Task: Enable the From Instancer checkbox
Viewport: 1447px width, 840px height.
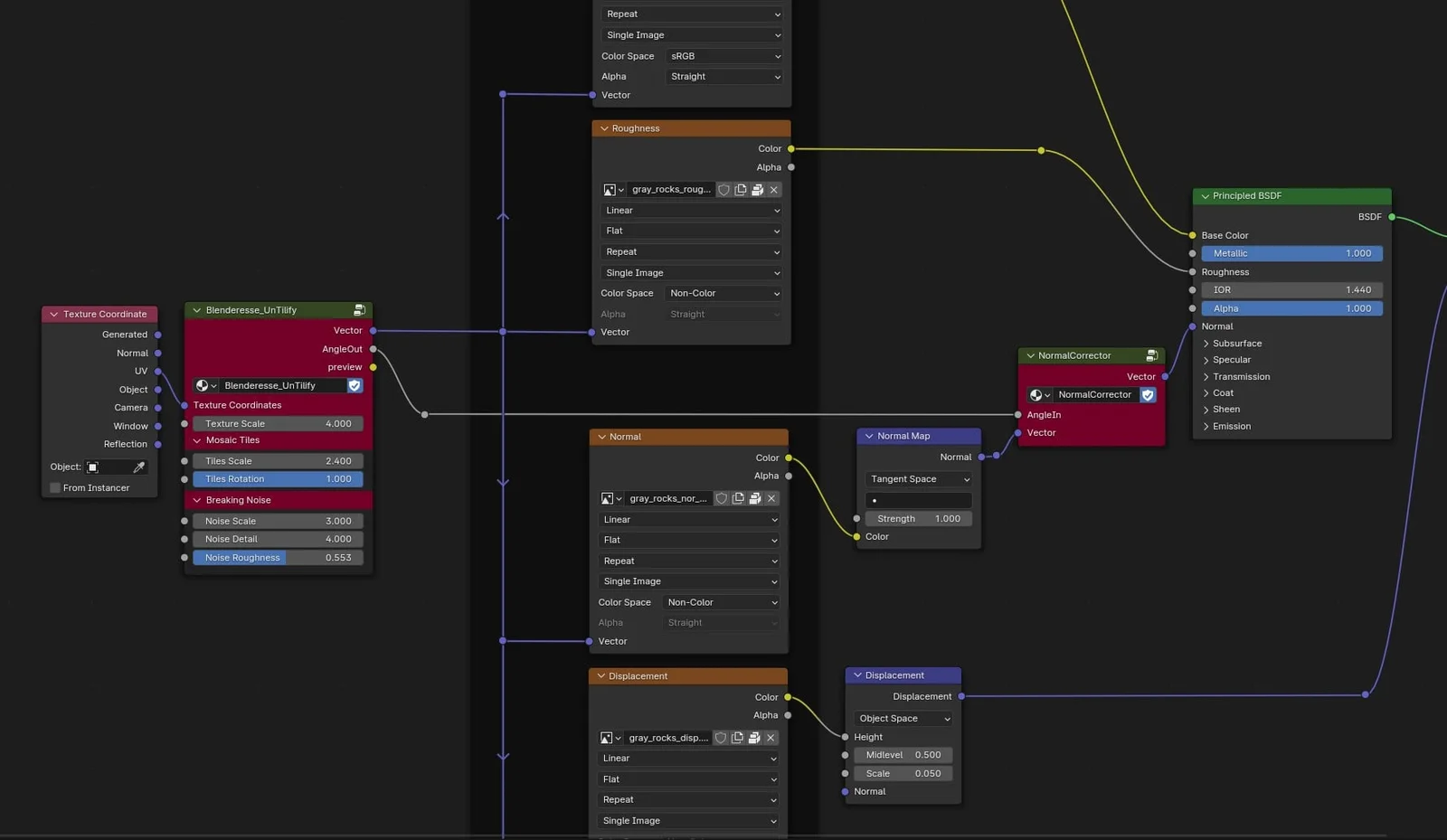Action: pos(55,487)
